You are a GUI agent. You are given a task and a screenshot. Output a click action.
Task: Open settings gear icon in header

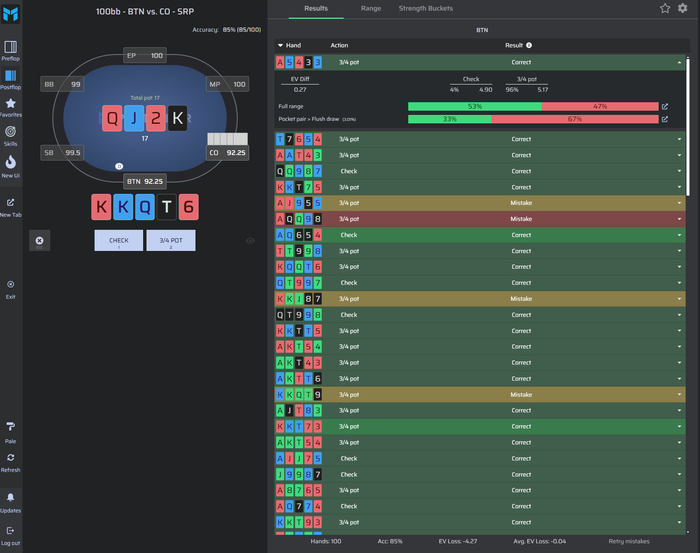click(x=683, y=8)
